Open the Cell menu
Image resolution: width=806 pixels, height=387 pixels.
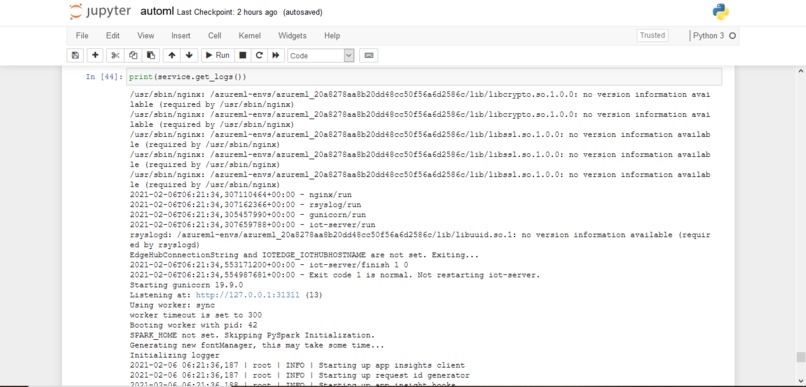click(214, 36)
